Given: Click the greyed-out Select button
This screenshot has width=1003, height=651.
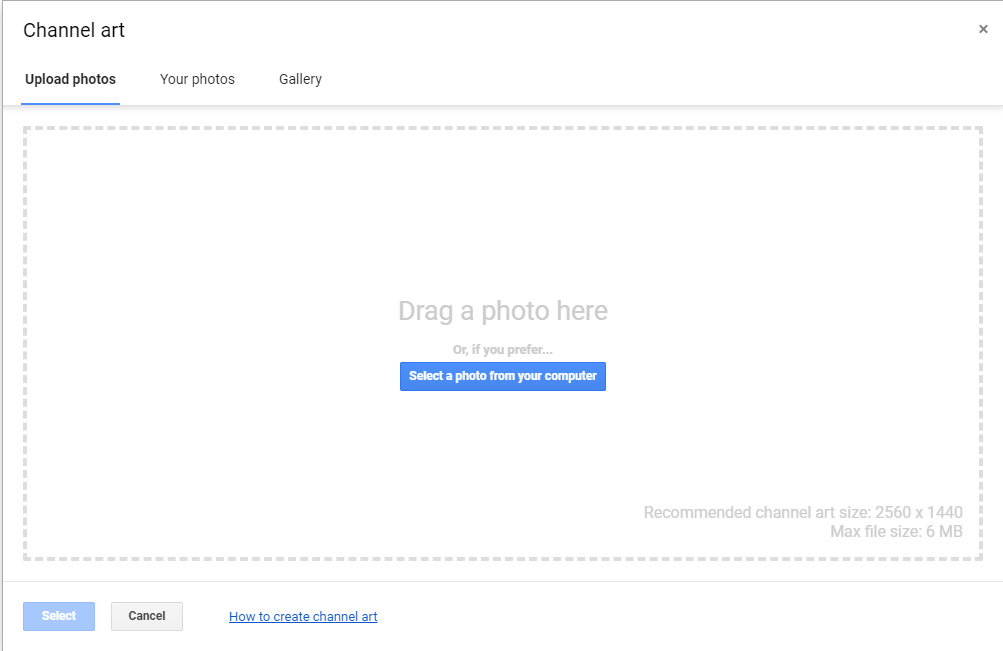Looking at the screenshot, I should coord(59,616).
